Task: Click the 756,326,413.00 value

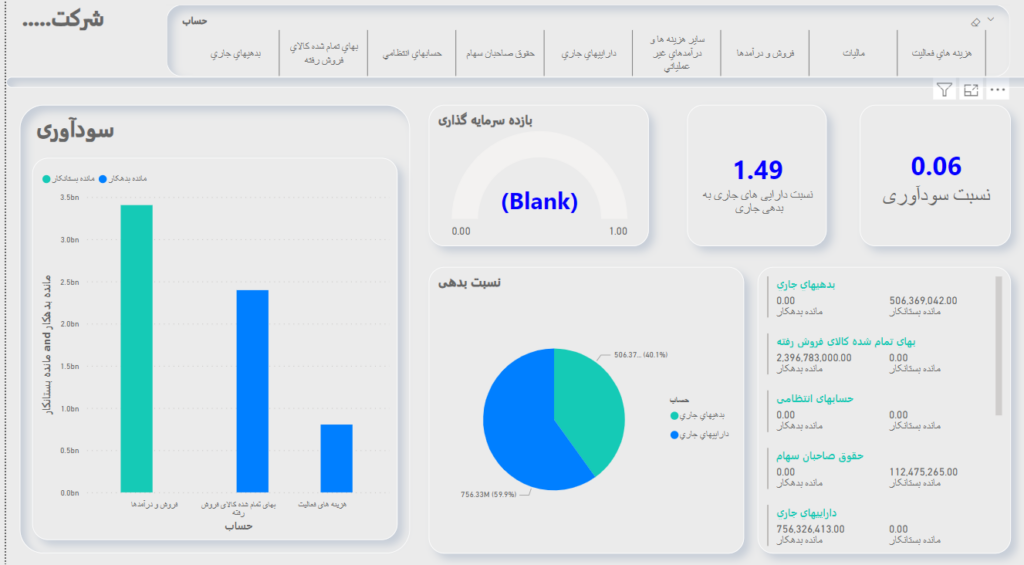Action: (x=810, y=529)
